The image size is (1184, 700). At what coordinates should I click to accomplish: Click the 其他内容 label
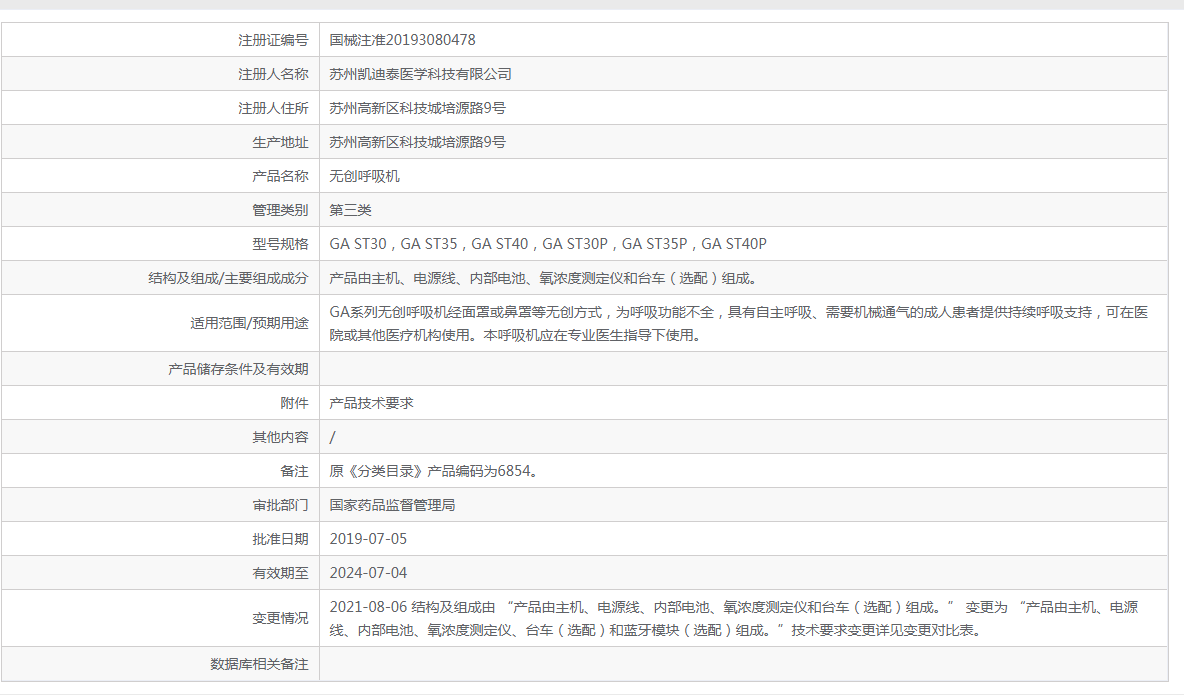pos(280,436)
